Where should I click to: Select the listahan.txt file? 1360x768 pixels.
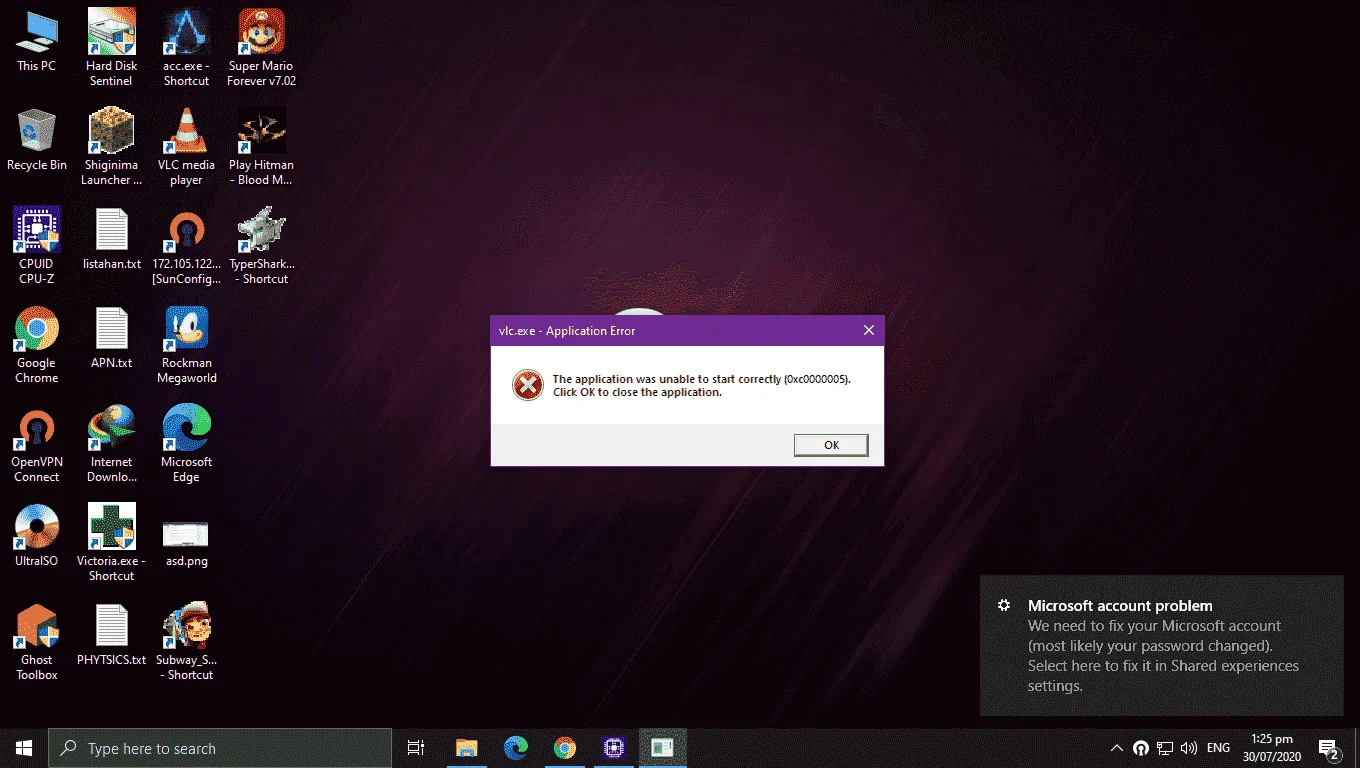point(111,239)
